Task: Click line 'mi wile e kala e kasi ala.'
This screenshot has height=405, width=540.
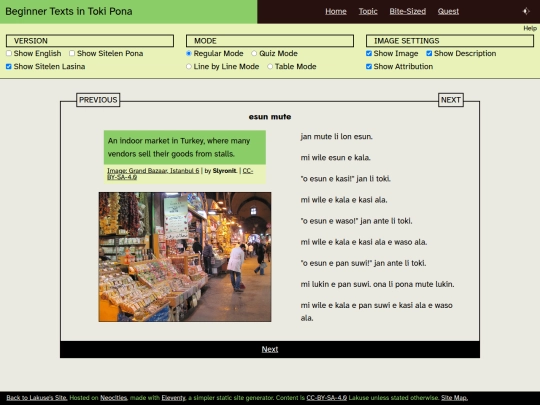Action: click(344, 200)
